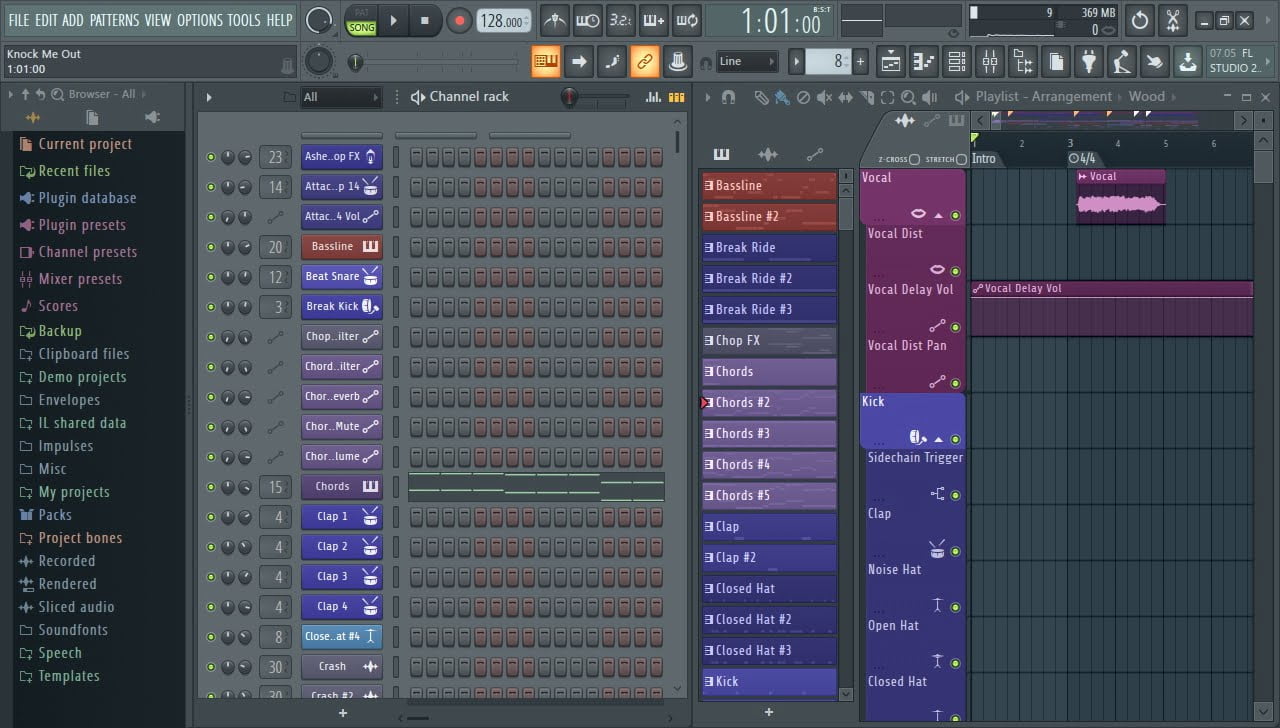Click the plus next to pattern number 8
The image size is (1280, 728).
tap(860, 61)
